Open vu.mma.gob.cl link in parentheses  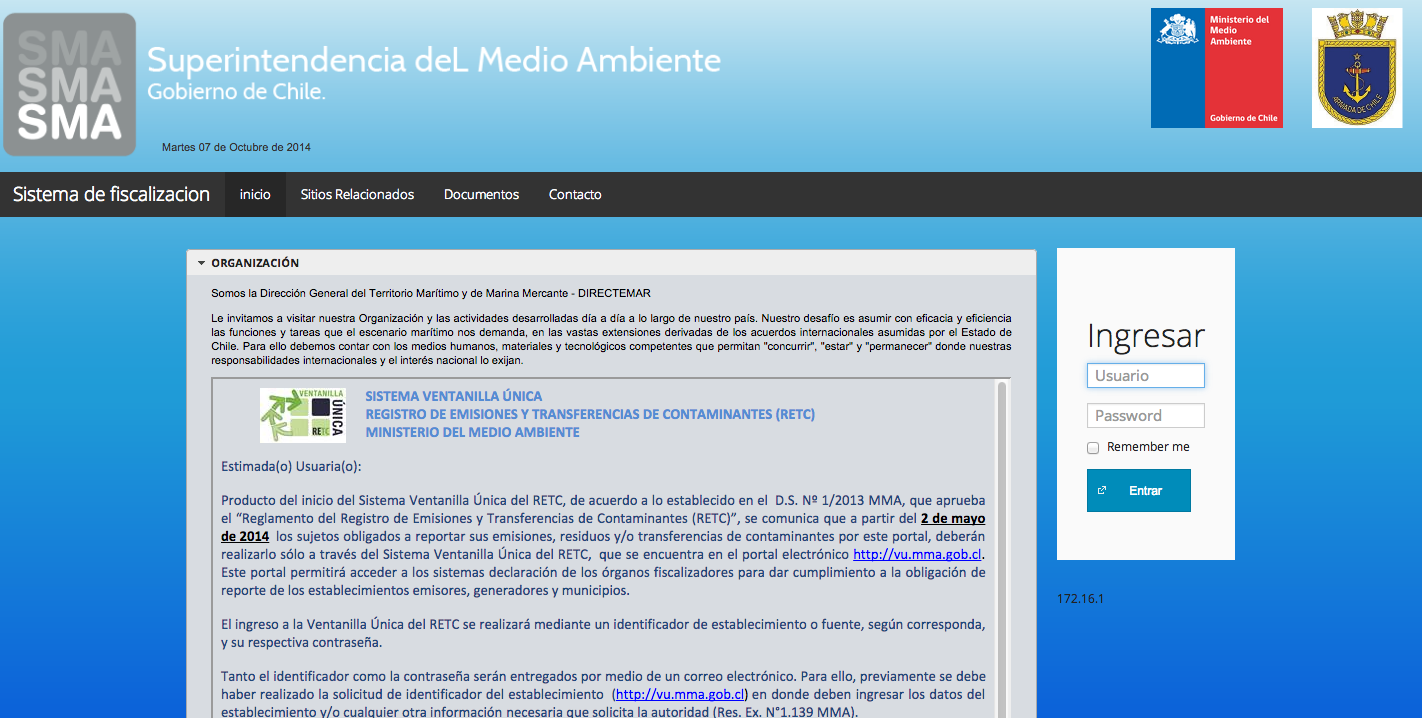[x=680, y=694]
